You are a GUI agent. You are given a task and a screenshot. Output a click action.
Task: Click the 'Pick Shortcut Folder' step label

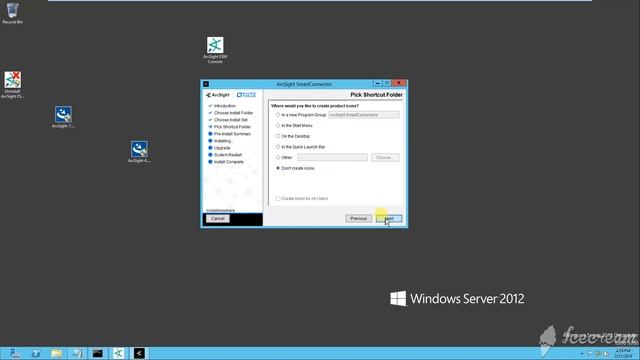[232, 127]
